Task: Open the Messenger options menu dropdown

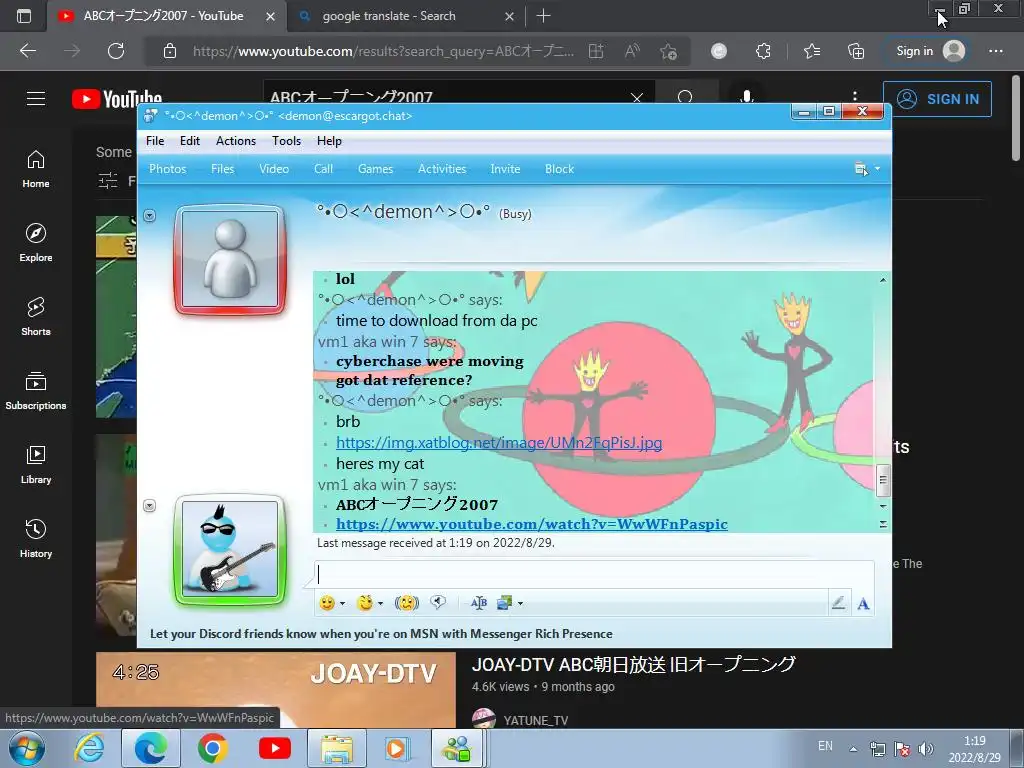Action: click(867, 169)
